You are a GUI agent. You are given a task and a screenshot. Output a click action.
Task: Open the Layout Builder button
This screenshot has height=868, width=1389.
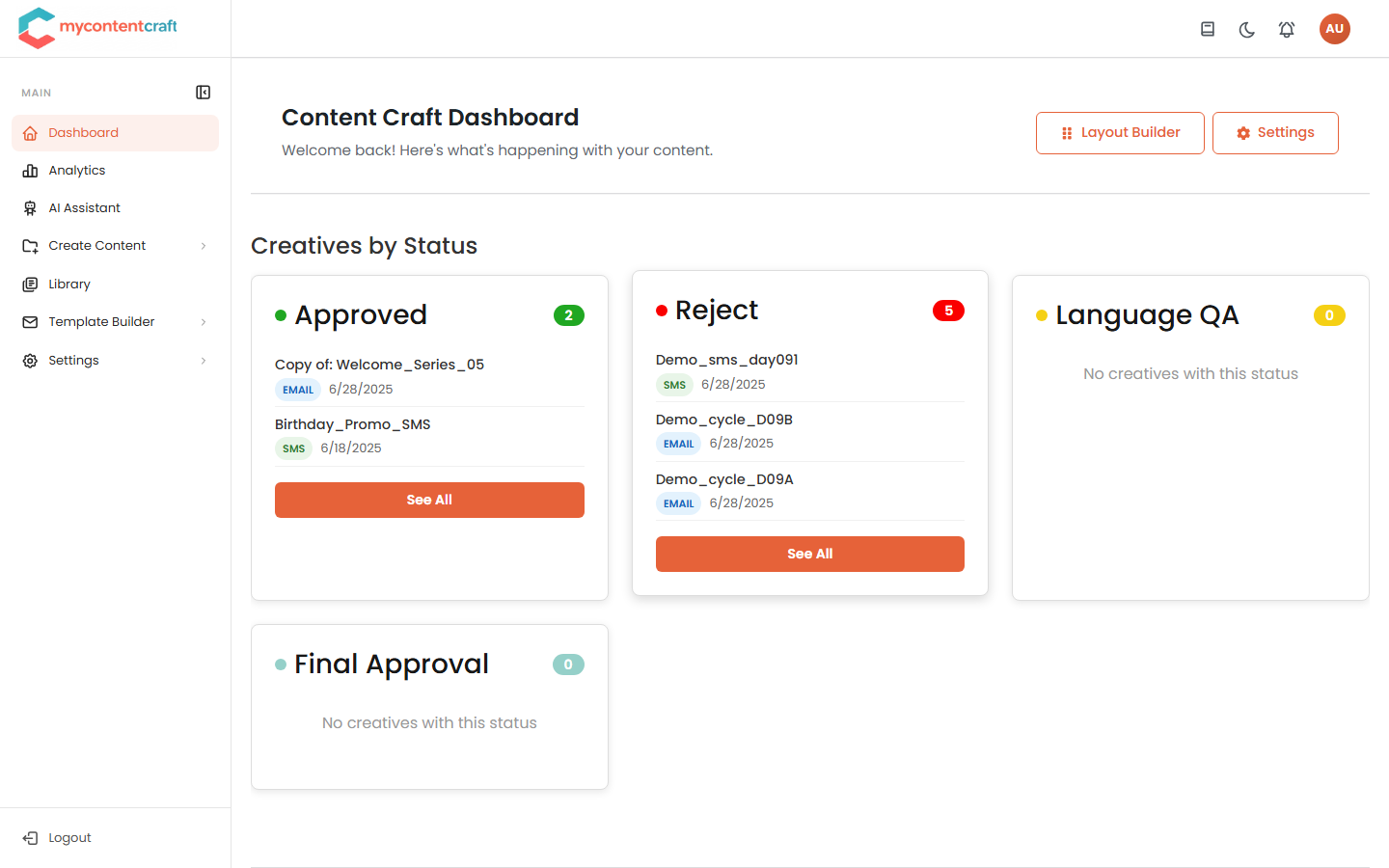1120,133
